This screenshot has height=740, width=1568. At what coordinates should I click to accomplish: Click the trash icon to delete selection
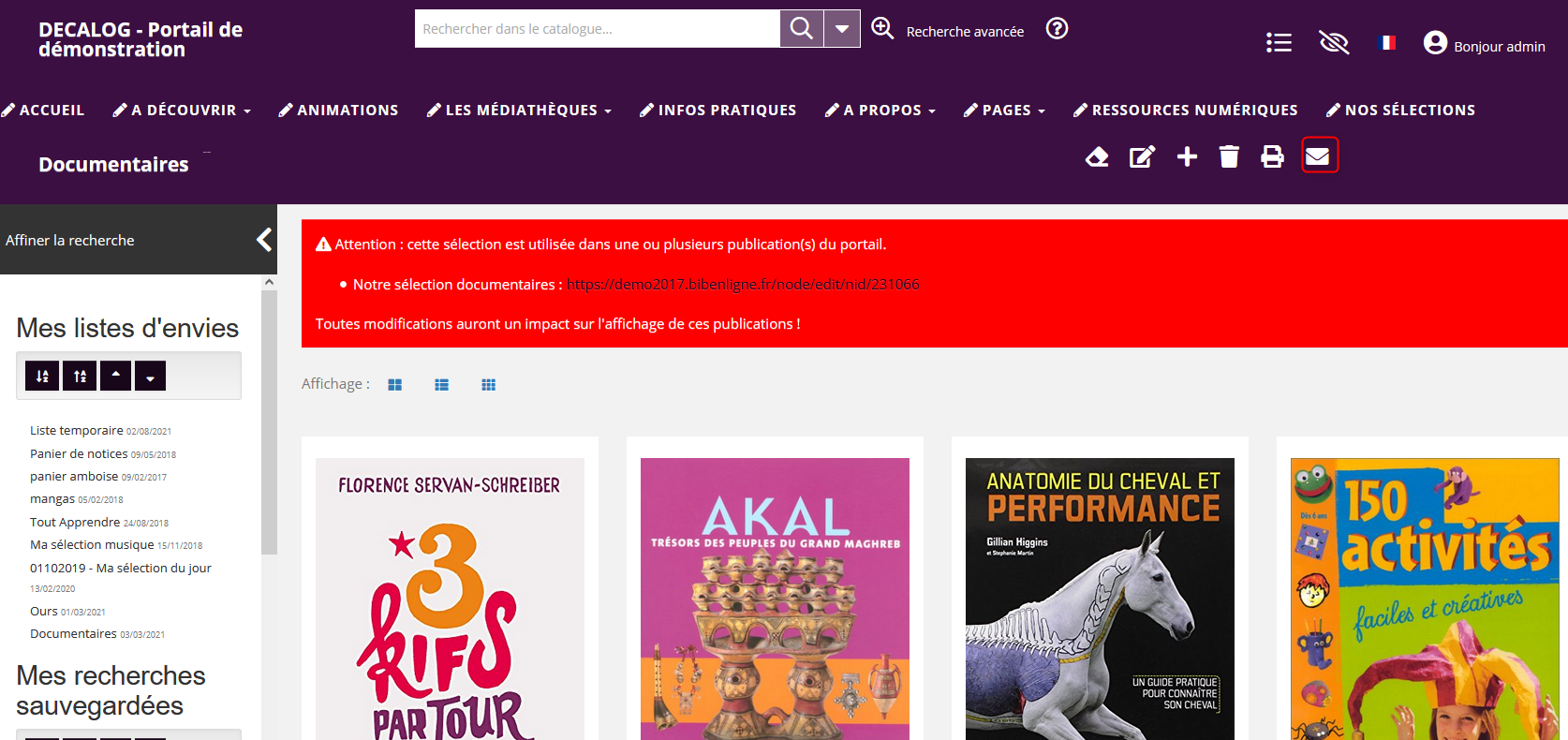[x=1229, y=156]
